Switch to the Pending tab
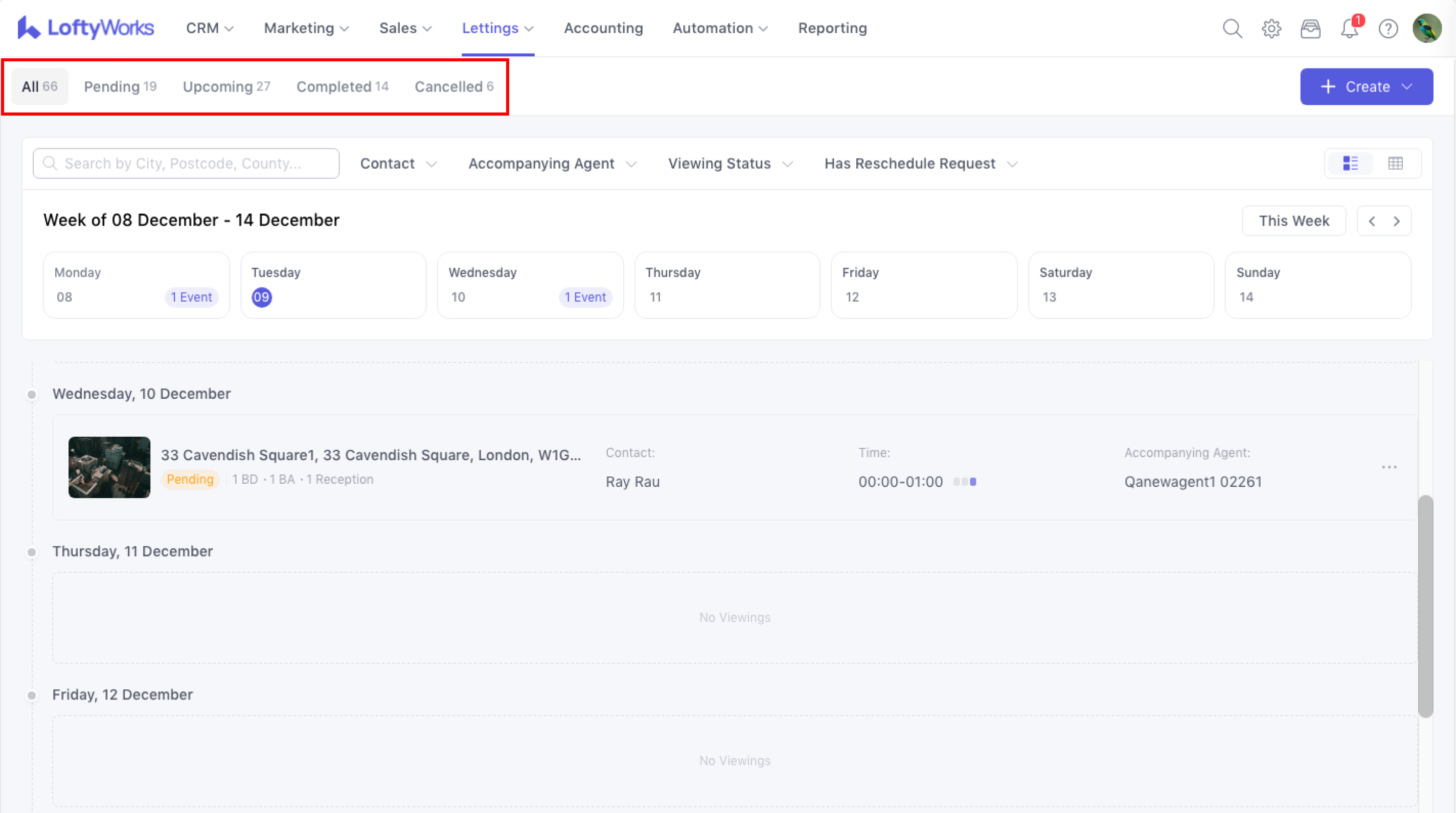 point(120,86)
